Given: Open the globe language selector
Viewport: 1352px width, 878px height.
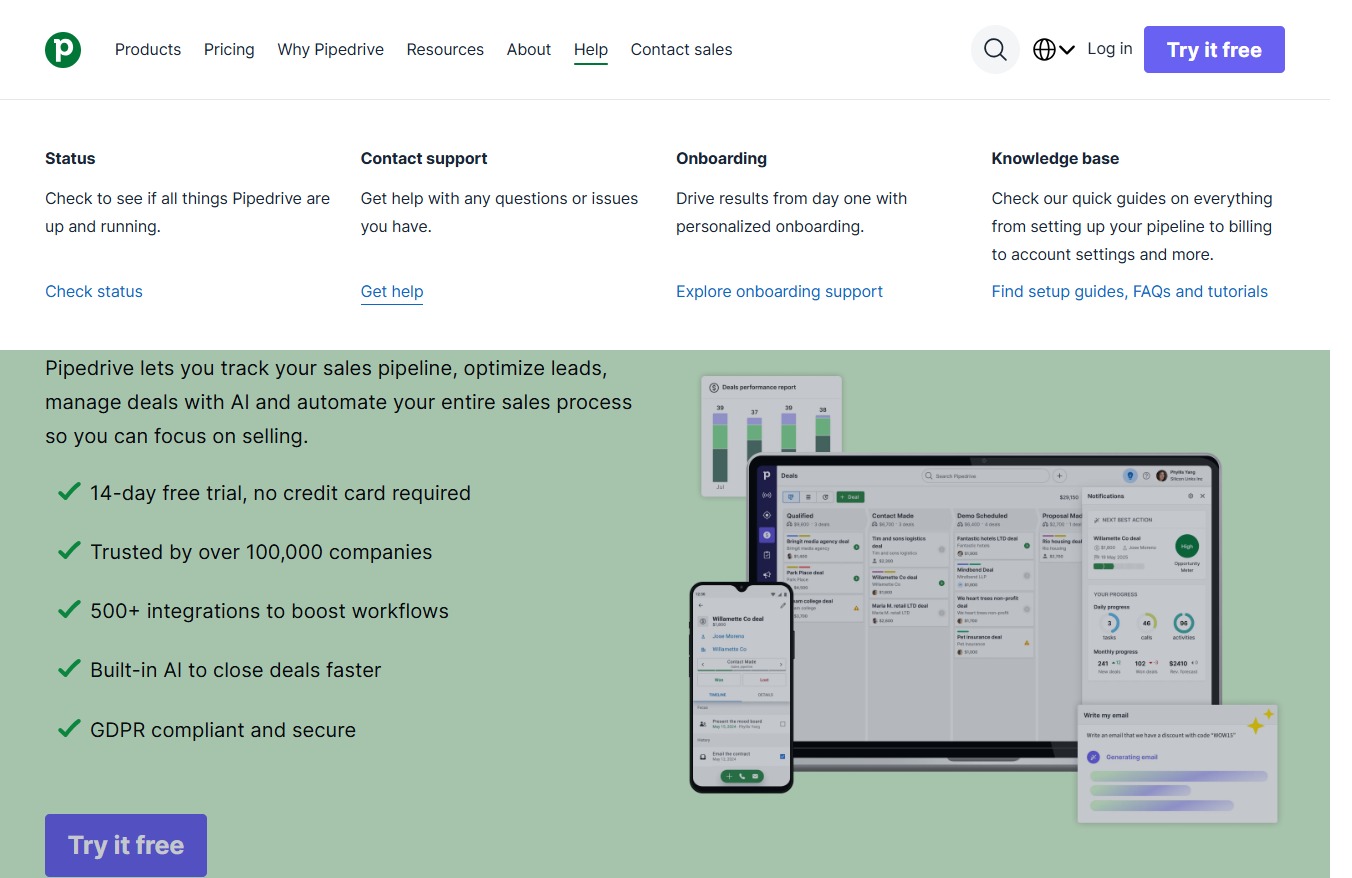Looking at the screenshot, I should coord(1054,49).
